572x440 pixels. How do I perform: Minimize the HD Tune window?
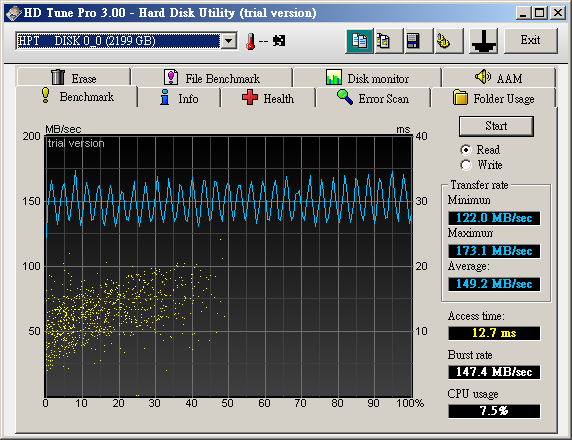(523, 13)
